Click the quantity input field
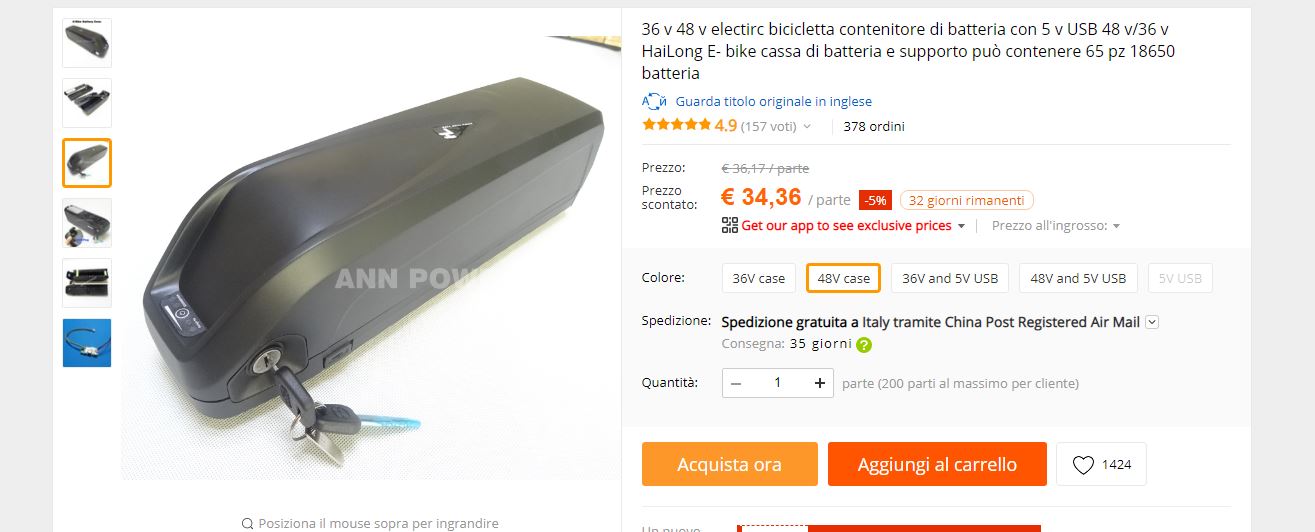This screenshot has height=532, width=1315. pos(778,382)
